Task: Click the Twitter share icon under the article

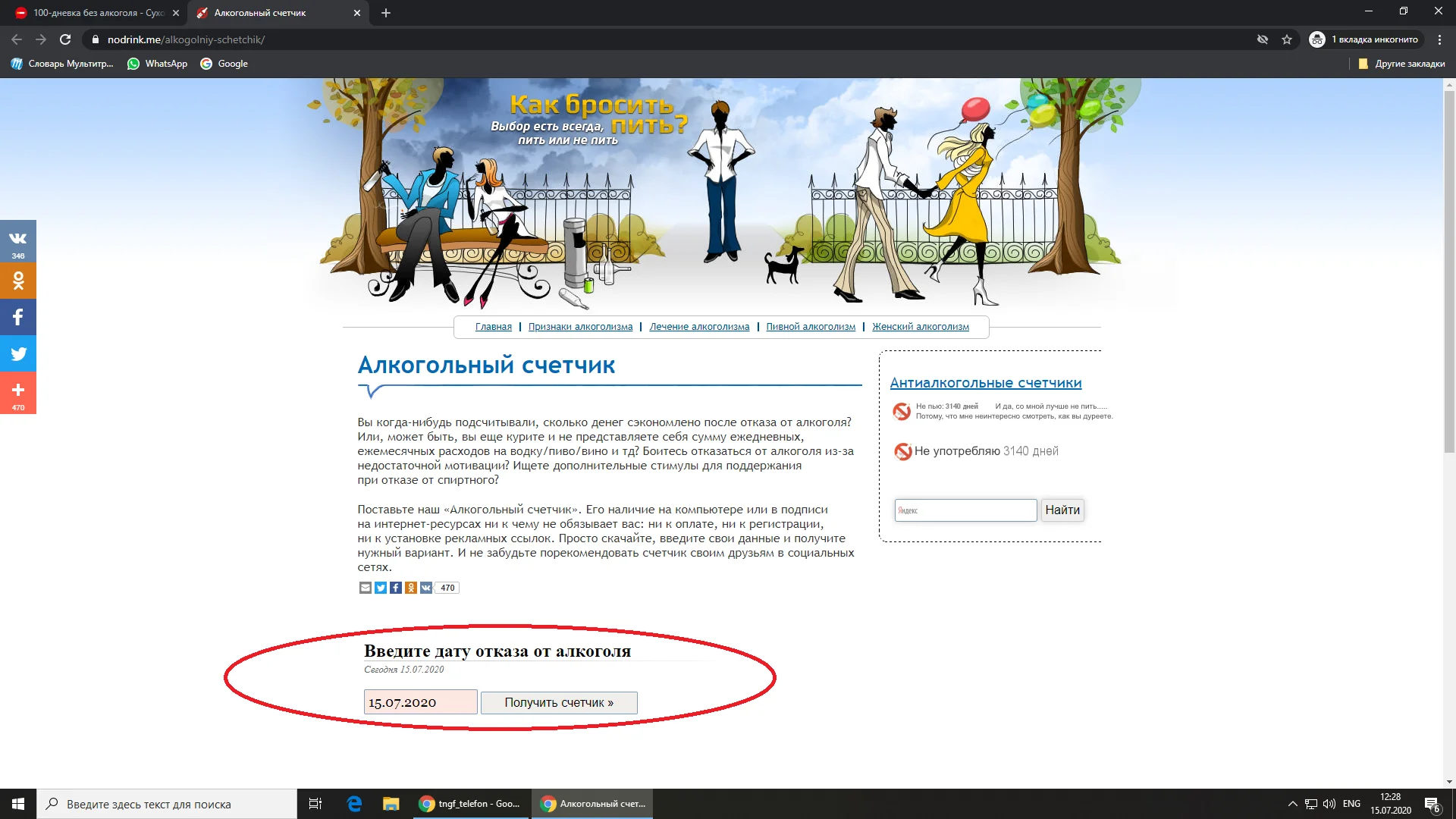Action: tap(381, 588)
